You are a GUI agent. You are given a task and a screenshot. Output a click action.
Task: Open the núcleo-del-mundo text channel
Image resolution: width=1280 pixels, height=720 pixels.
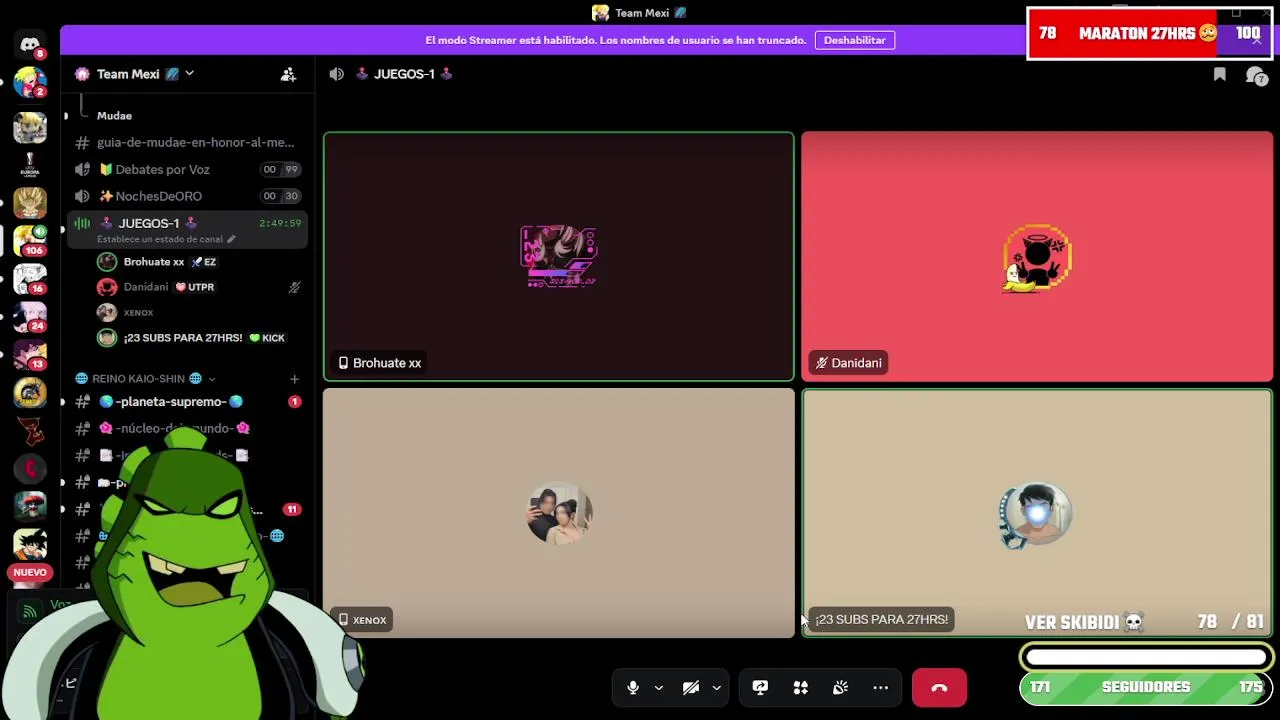tap(187, 428)
